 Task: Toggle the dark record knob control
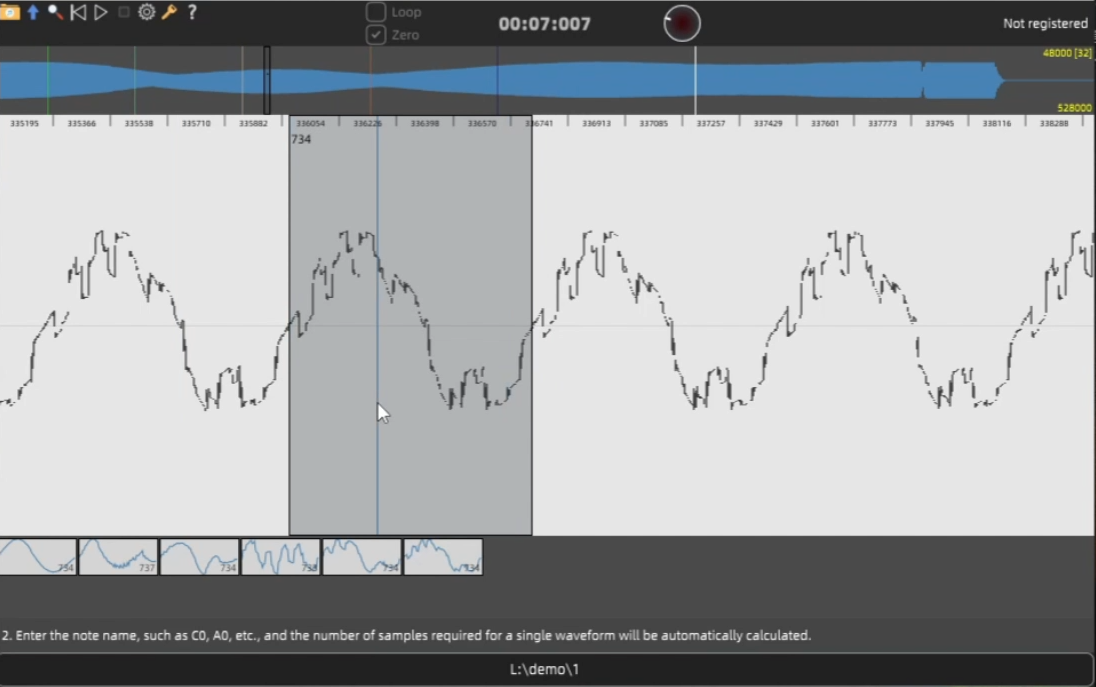click(x=682, y=23)
